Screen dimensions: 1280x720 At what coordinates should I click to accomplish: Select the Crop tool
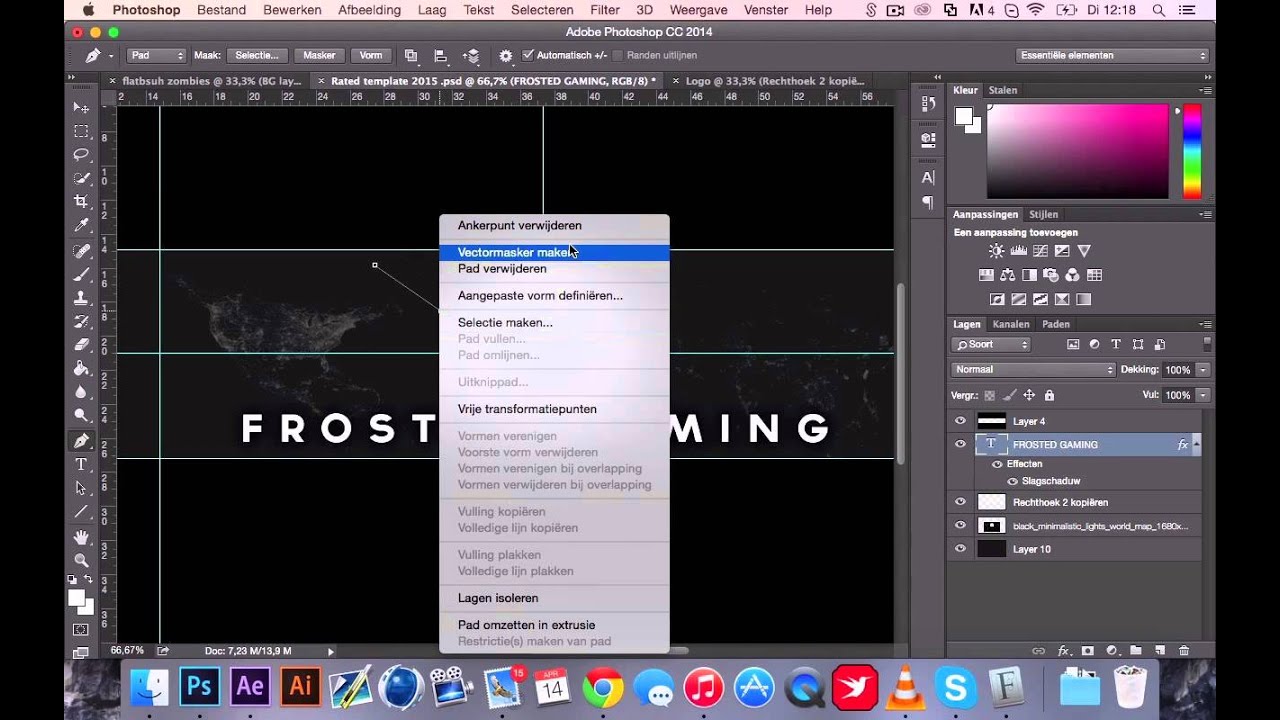coord(81,201)
